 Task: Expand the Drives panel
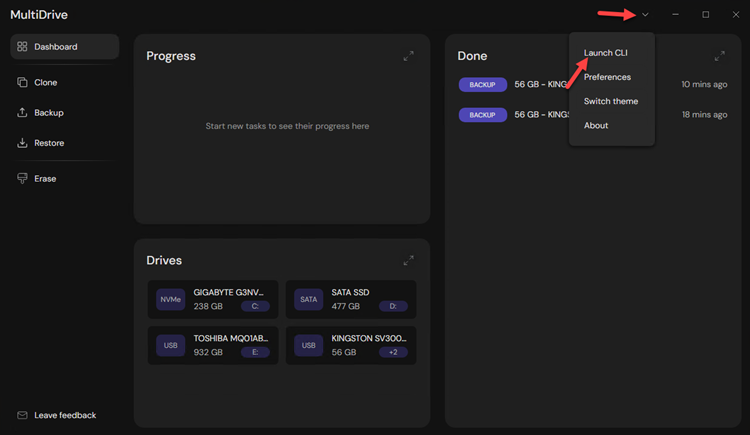pos(408,260)
